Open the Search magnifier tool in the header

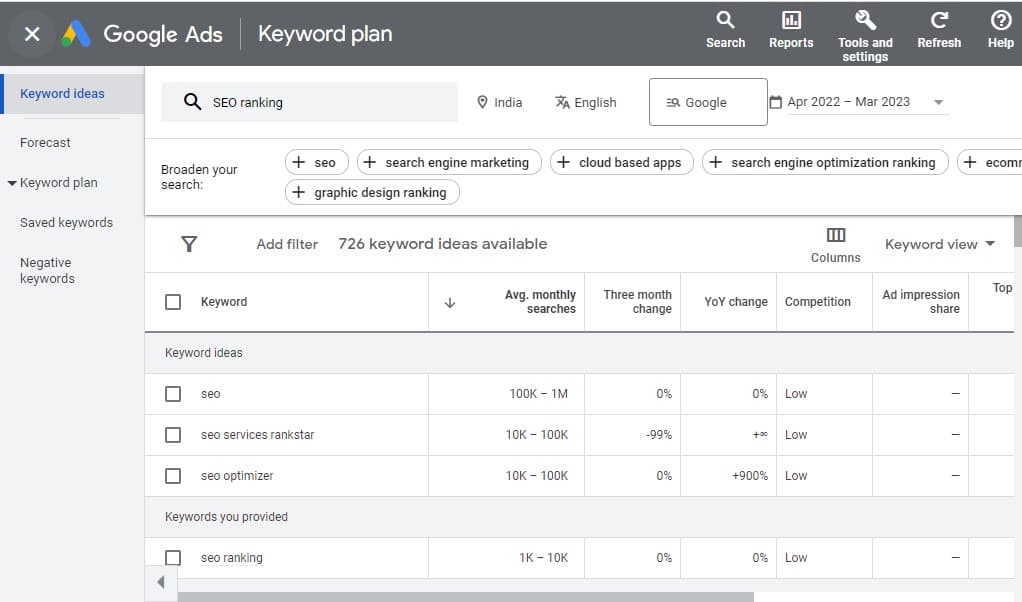(x=725, y=20)
